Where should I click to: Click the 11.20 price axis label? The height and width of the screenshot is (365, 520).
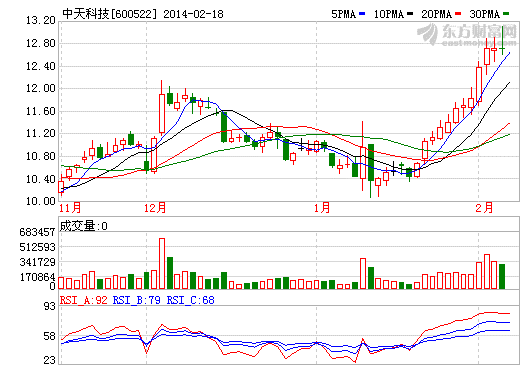coord(41,133)
